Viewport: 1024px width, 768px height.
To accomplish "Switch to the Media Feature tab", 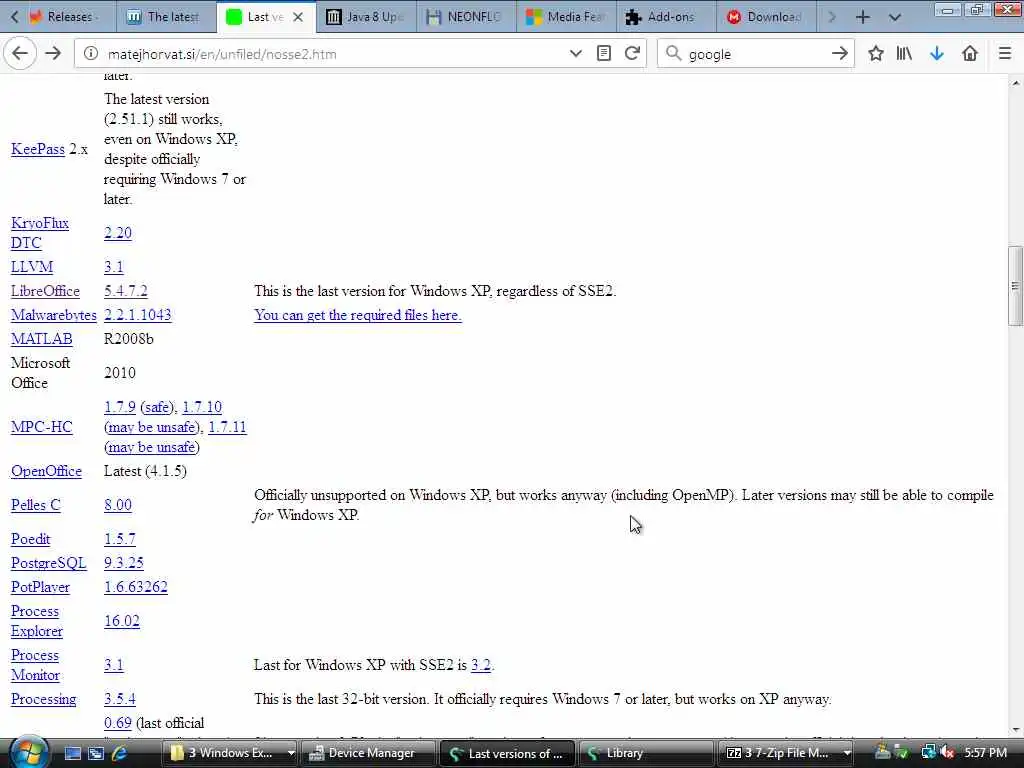I will point(566,17).
